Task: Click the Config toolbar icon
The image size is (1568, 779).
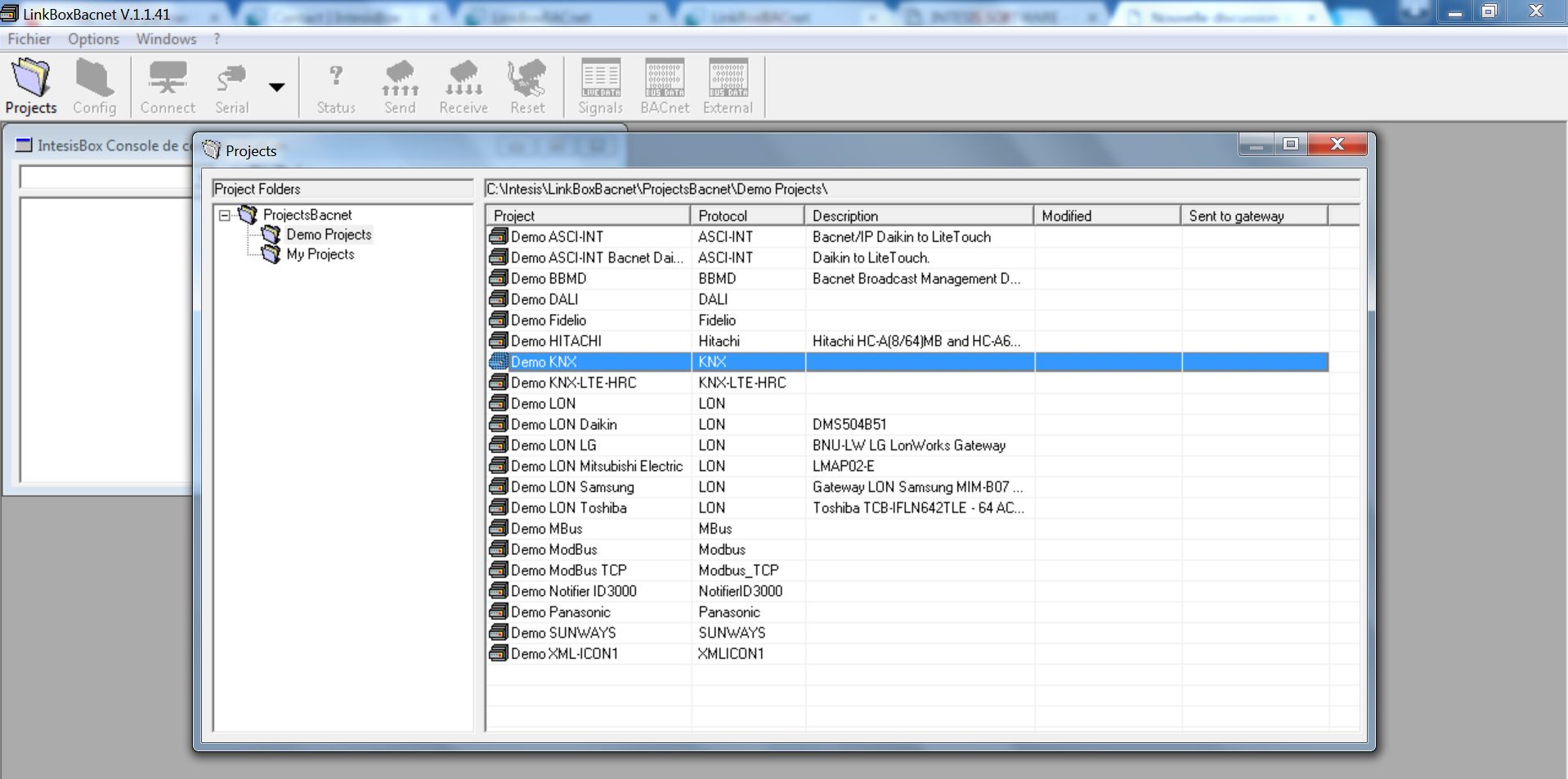Action: pos(95,86)
